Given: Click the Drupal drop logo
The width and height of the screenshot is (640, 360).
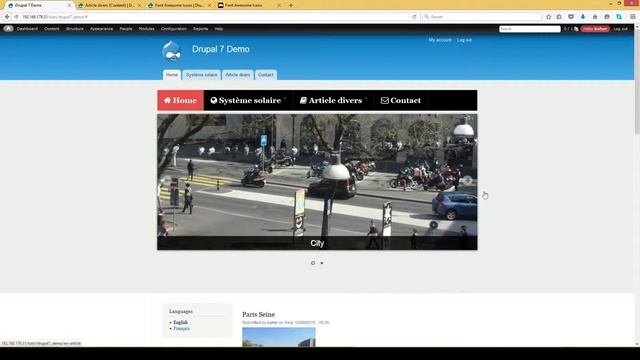Looking at the screenshot, I should (171, 51).
